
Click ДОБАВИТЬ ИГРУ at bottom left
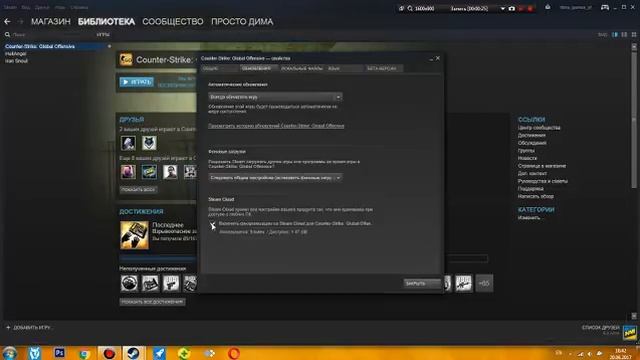28,327
